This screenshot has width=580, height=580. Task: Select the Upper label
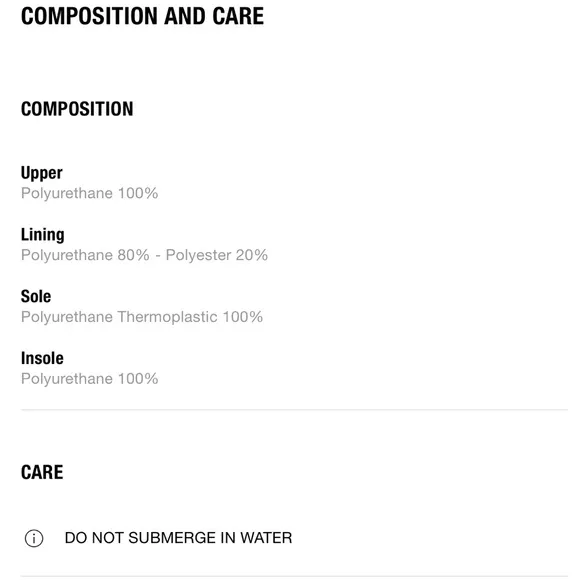click(41, 173)
